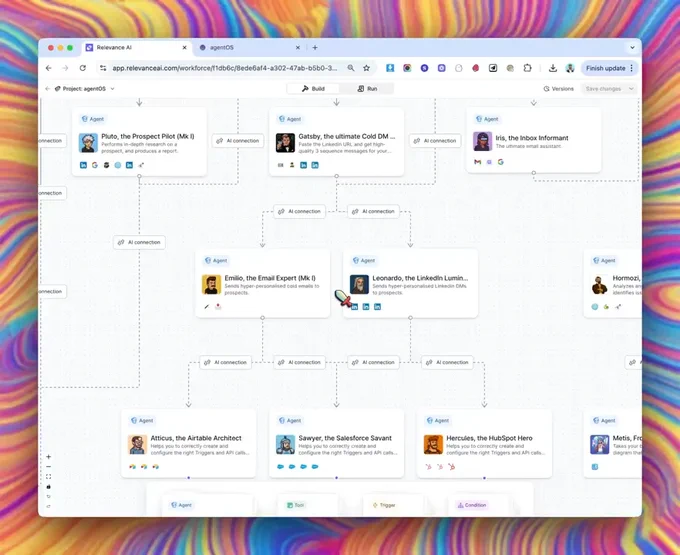This screenshot has height=555, width=680.
Task: Click AI connection label above Leonardo card
Action: point(373,211)
